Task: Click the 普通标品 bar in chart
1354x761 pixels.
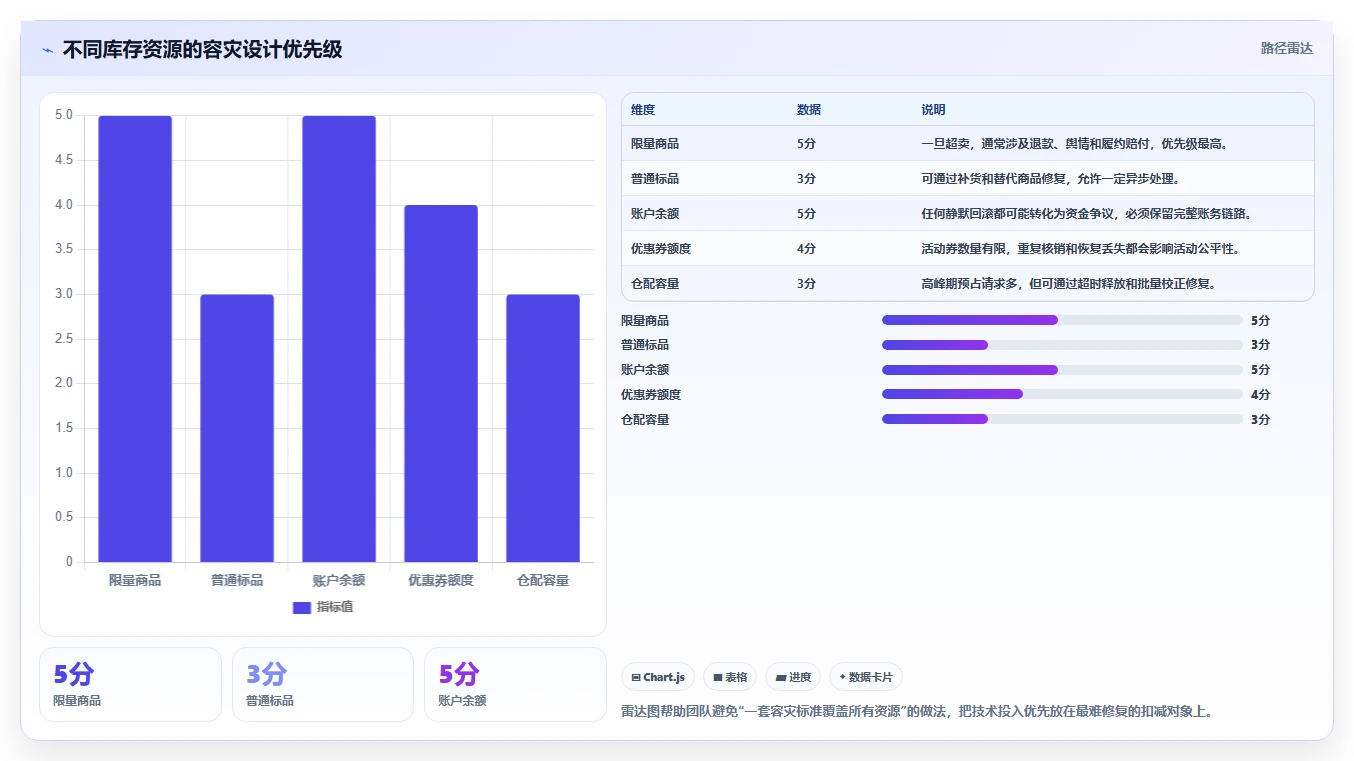Action: point(237,428)
